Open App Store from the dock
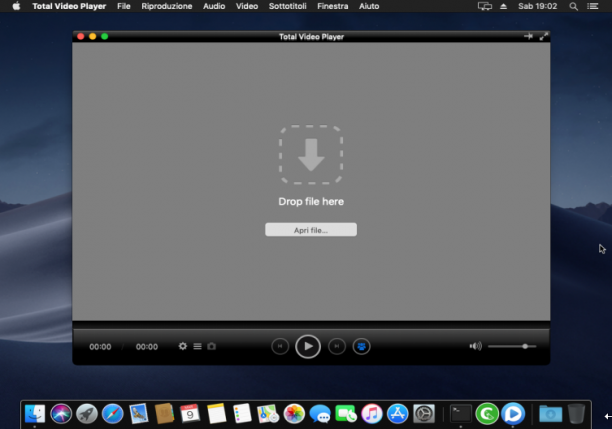This screenshot has height=429, width=612. point(397,414)
